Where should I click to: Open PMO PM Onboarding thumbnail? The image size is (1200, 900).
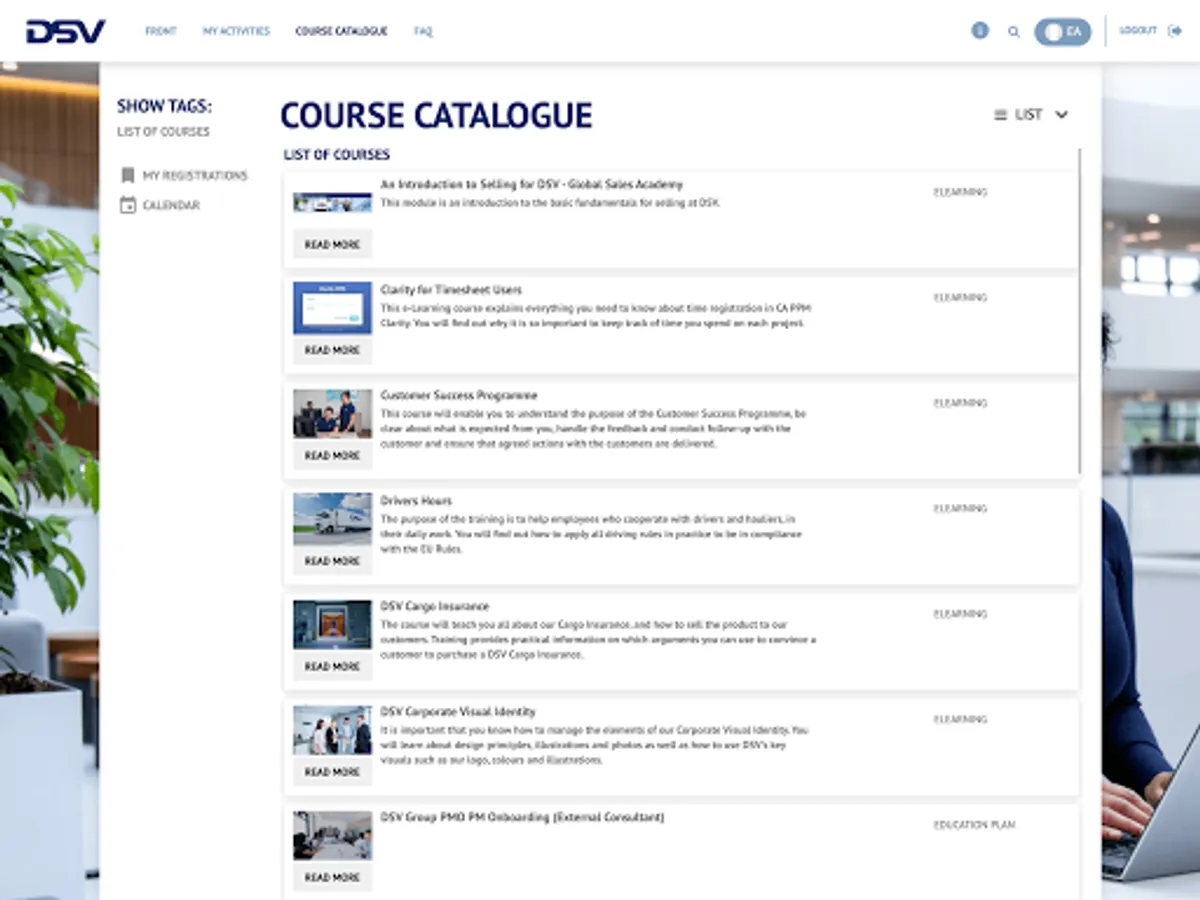click(x=332, y=835)
